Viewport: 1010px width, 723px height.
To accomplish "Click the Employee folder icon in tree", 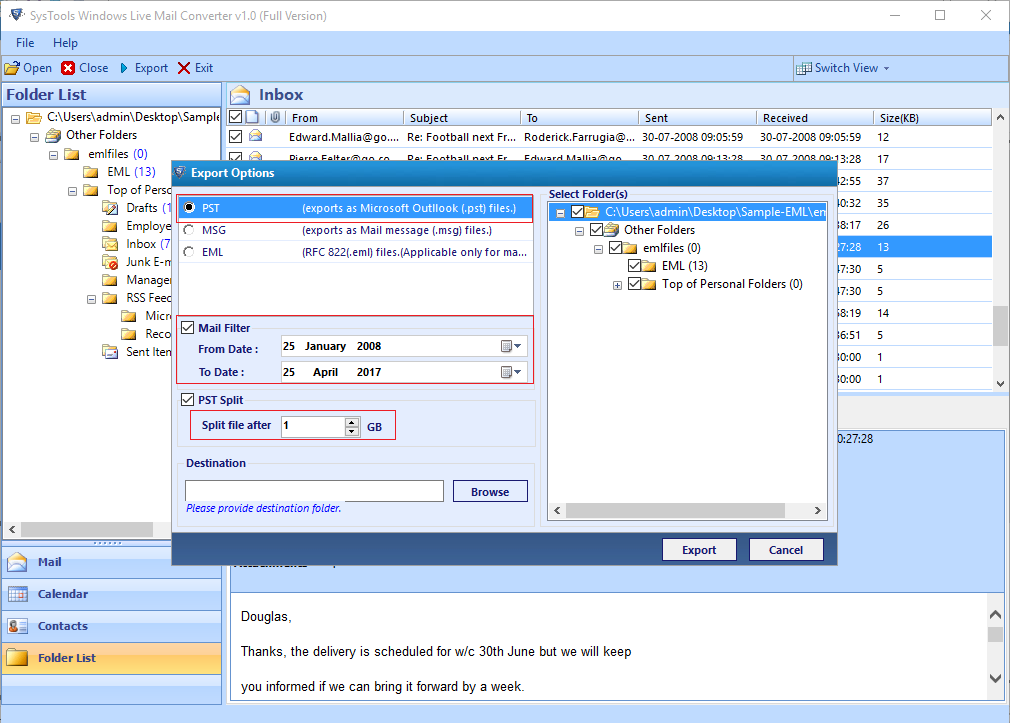I will pyautogui.click(x=110, y=226).
